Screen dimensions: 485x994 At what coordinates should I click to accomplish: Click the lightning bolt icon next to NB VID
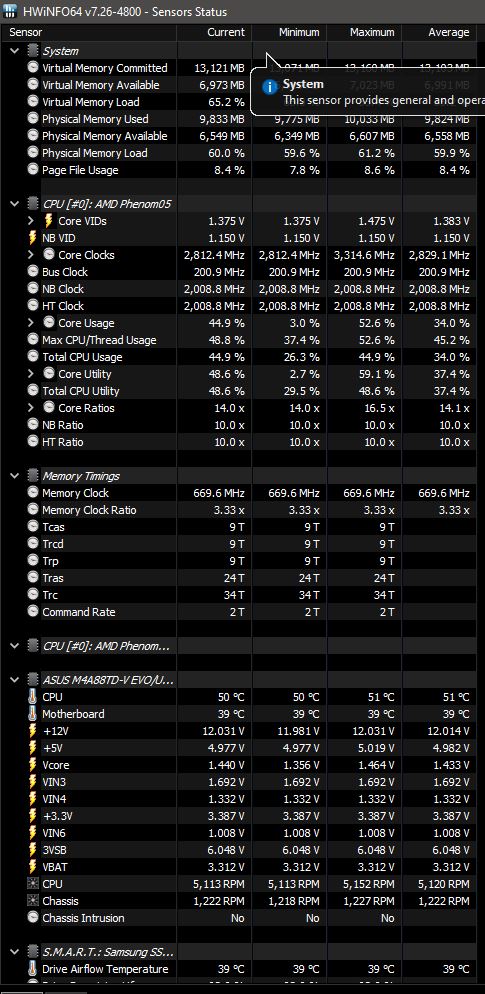tap(33, 238)
